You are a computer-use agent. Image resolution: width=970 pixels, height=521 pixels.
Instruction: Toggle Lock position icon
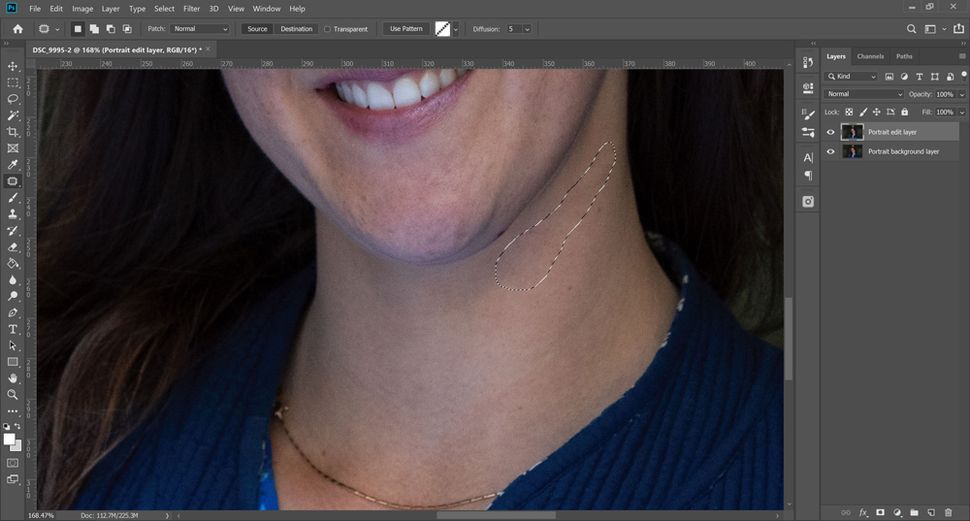(877, 112)
